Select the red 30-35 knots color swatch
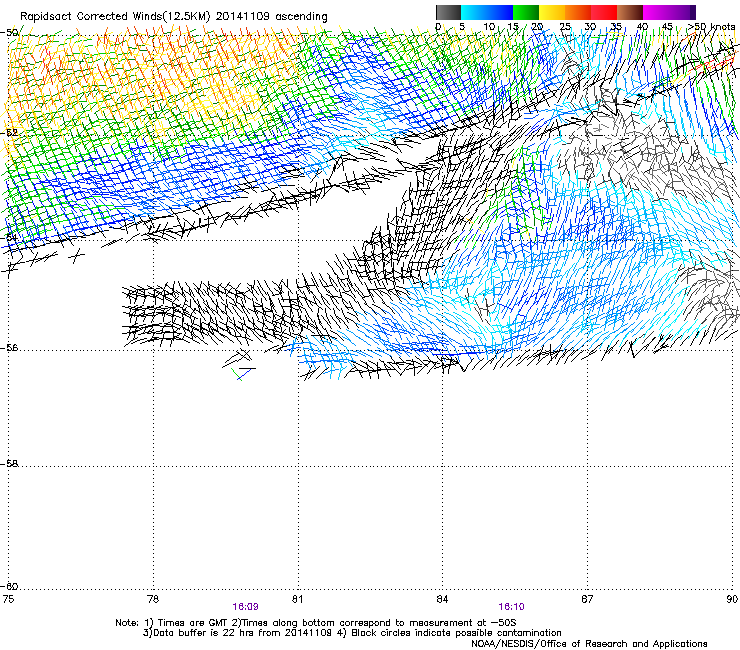740x650 pixels. (x=604, y=13)
